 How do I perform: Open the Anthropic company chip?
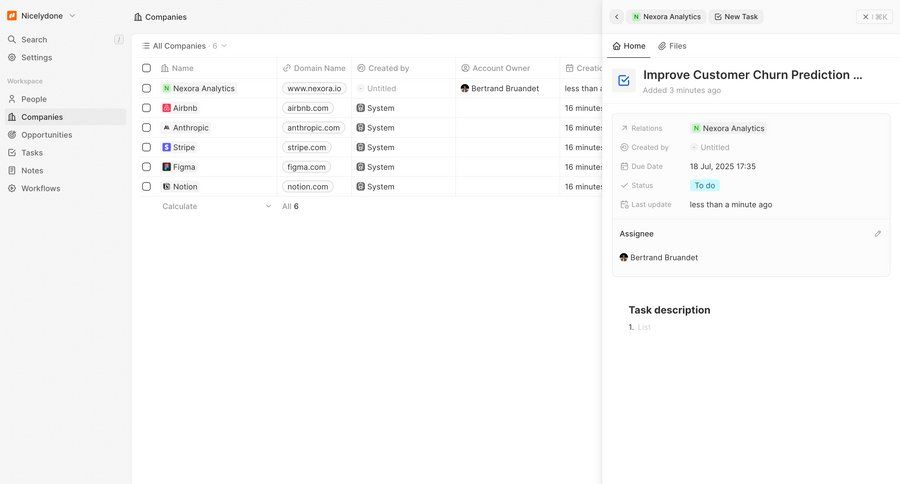click(185, 127)
